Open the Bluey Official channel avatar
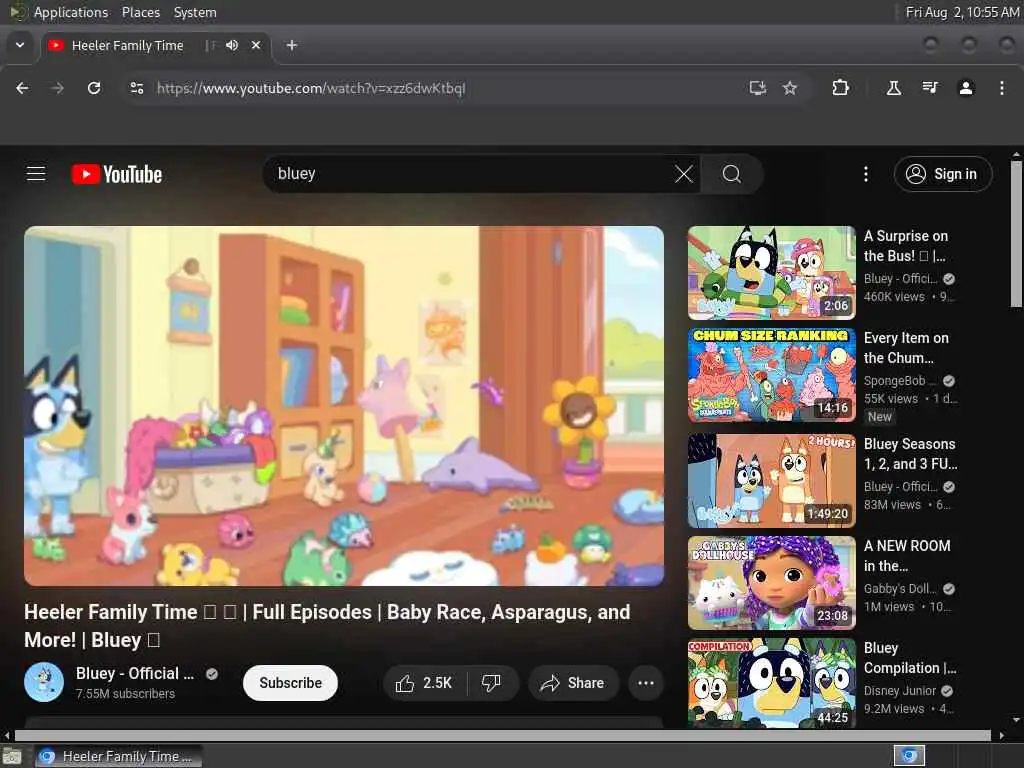This screenshot has width=1024, height=768. pyautogui.click(x=44, y=682)
